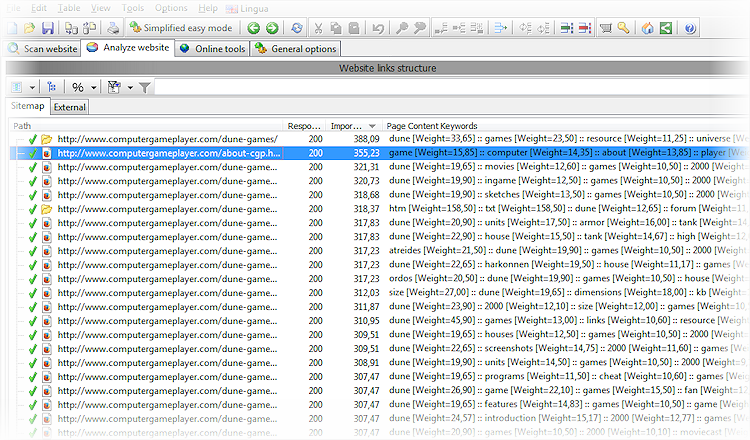Image resolution: width=750 pixels, height=440 pixels.
Task: Open the Options menu
Action: pyautogui.click(x=171, y=8)
